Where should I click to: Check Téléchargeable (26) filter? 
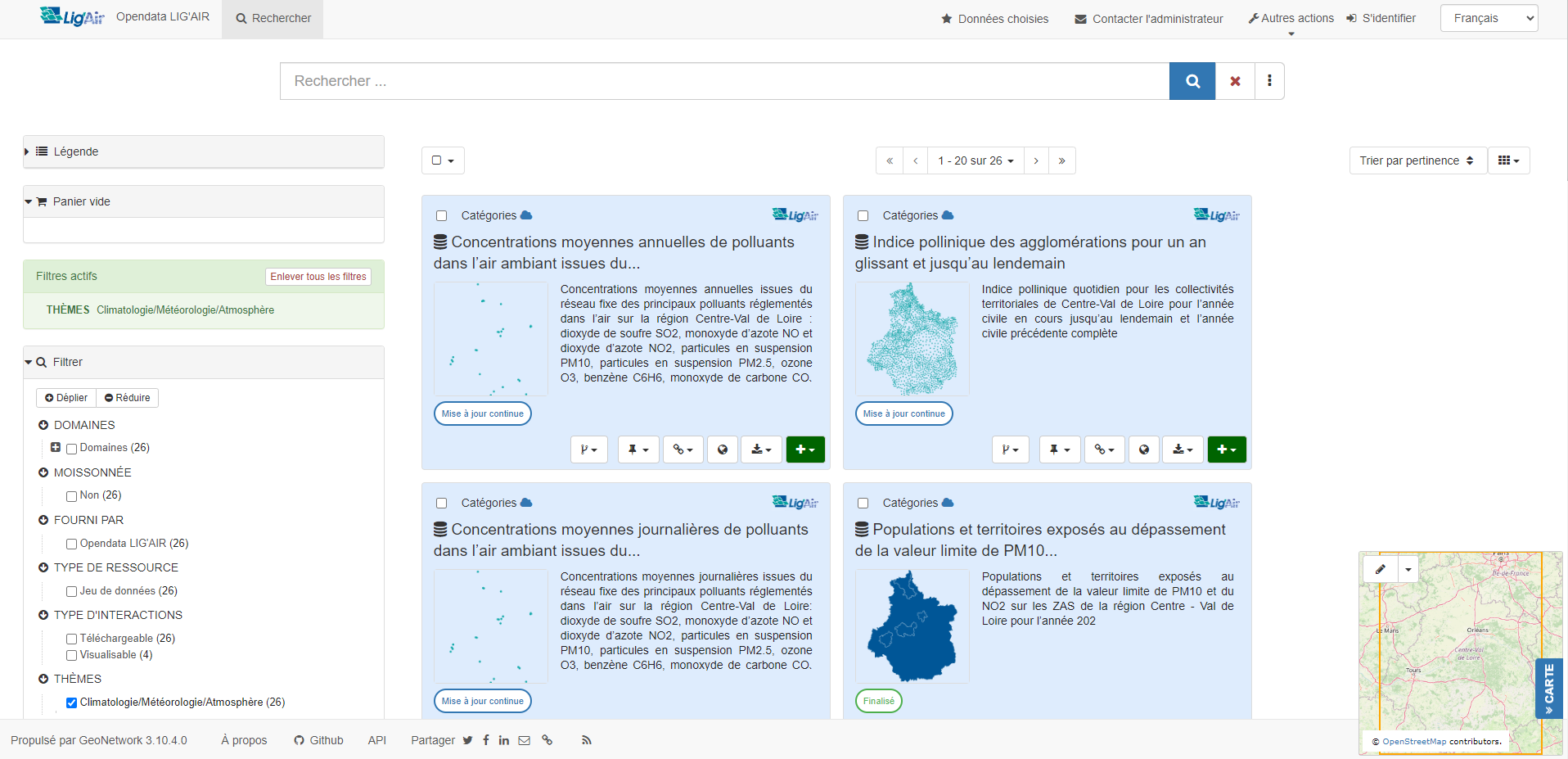72,639
